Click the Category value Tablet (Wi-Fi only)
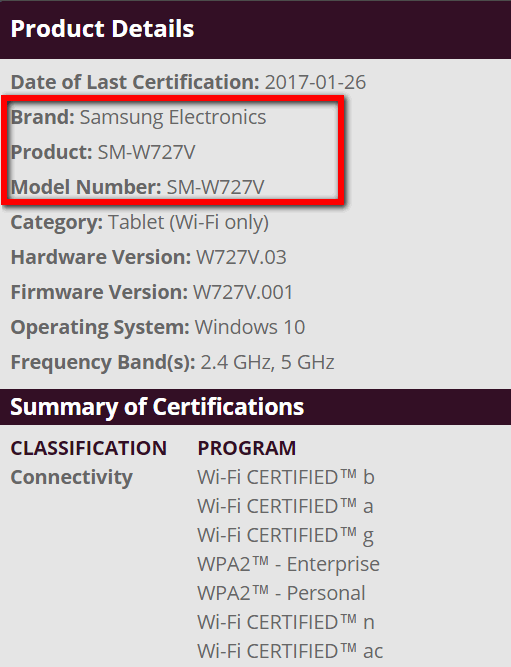Image resolution: width=511 pixels, height=667 pixels. coord(188,222)
